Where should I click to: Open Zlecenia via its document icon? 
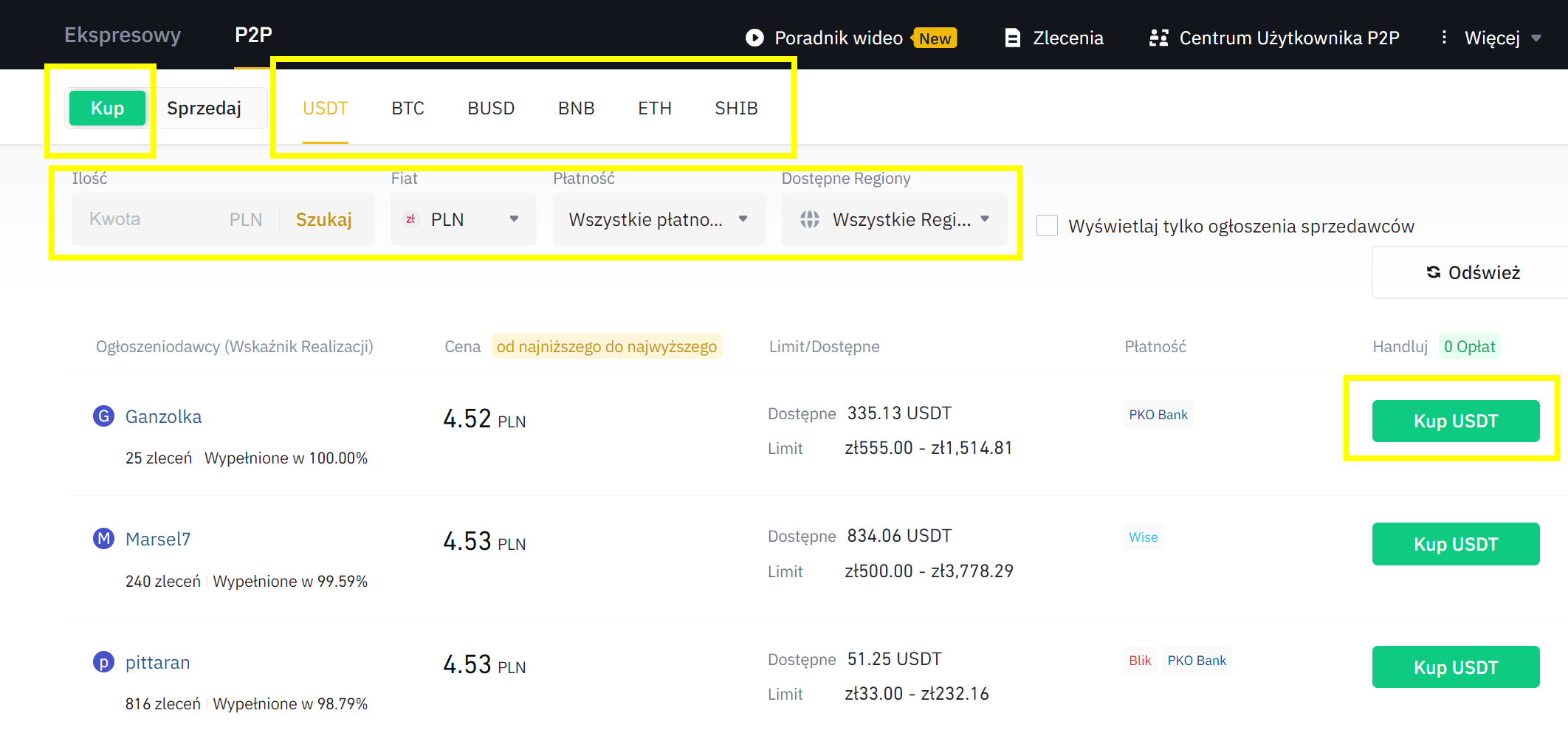click(x=1013, y=38)
